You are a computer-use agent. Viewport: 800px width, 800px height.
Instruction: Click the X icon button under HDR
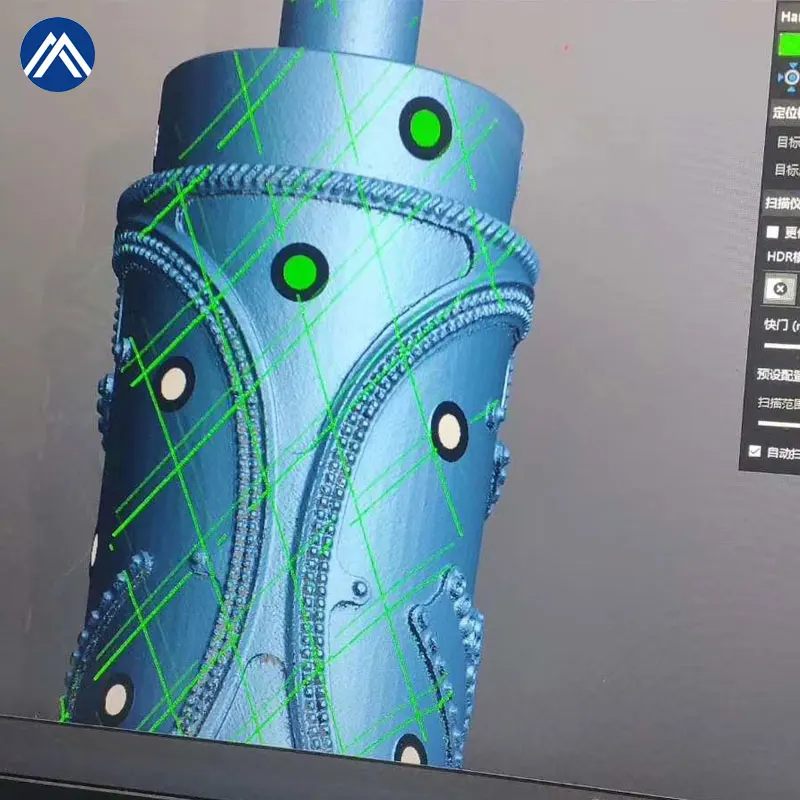[x=779, y=289]
